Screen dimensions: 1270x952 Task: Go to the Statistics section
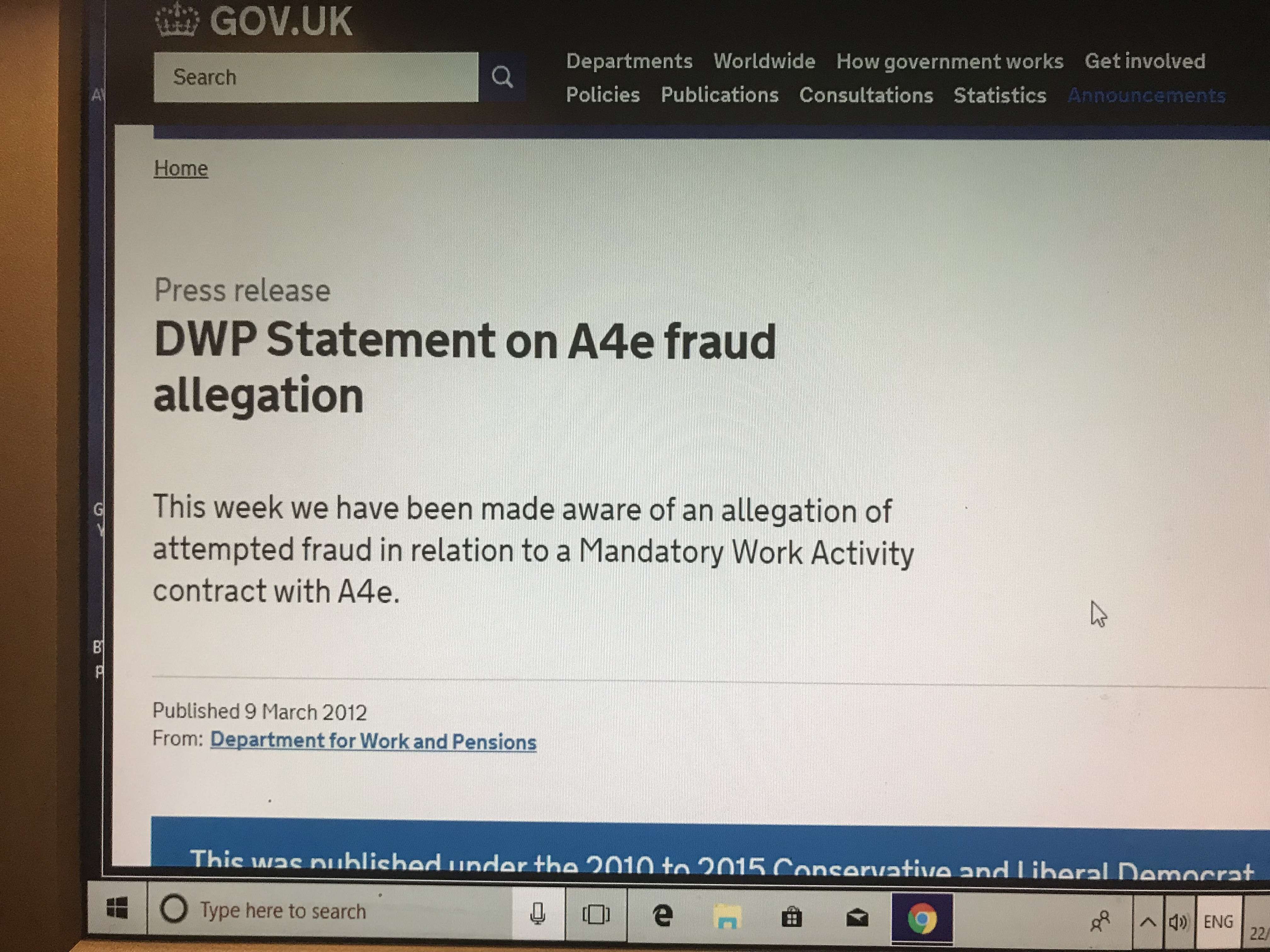pos(999,95)
